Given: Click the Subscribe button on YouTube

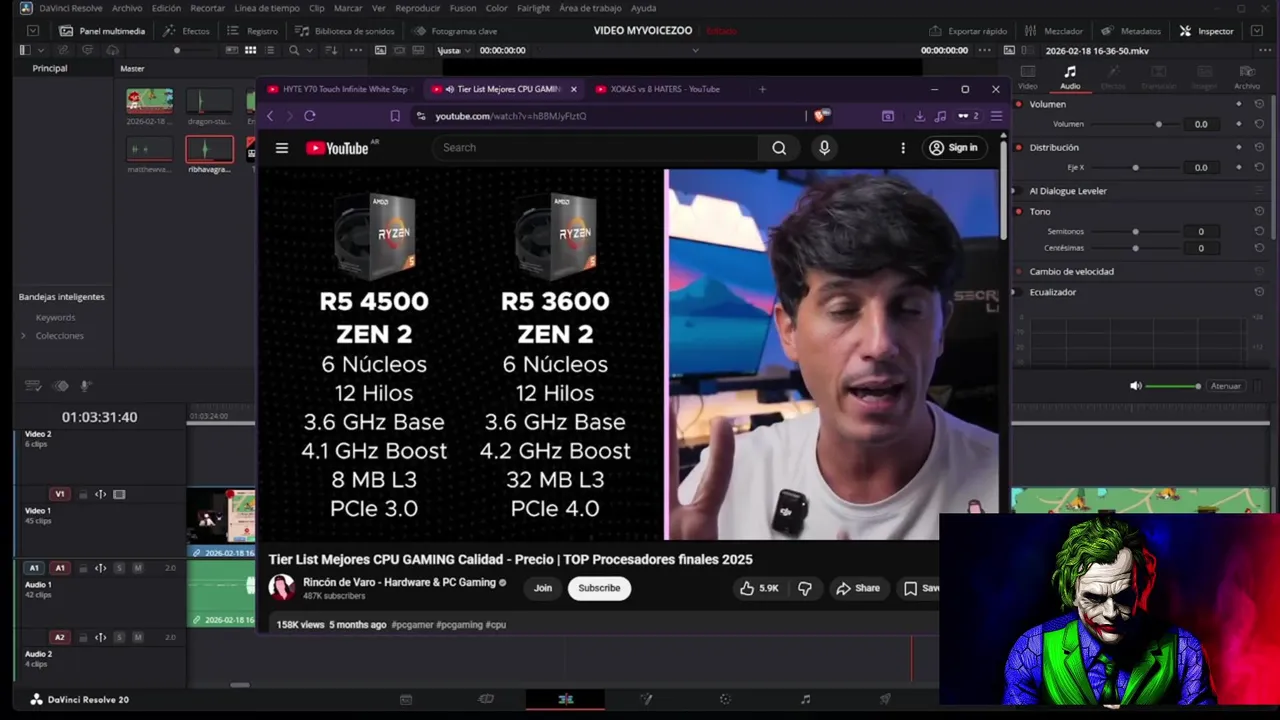Looking at the screenshot, I should pos(599,588).
